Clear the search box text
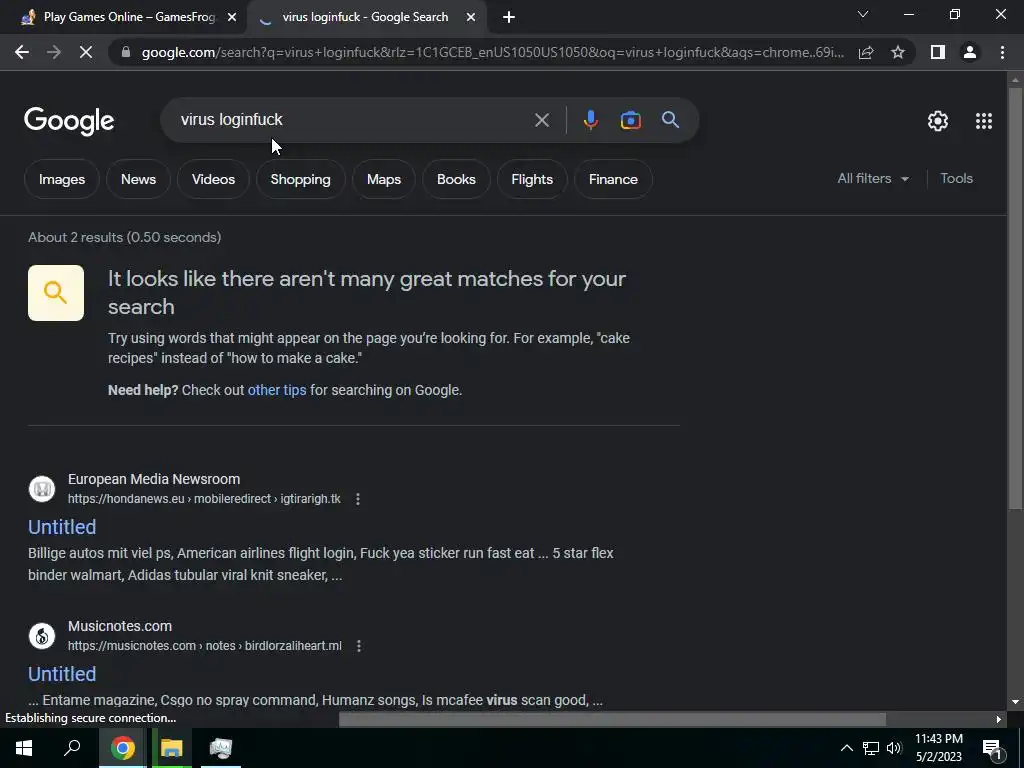 (541, 120)
